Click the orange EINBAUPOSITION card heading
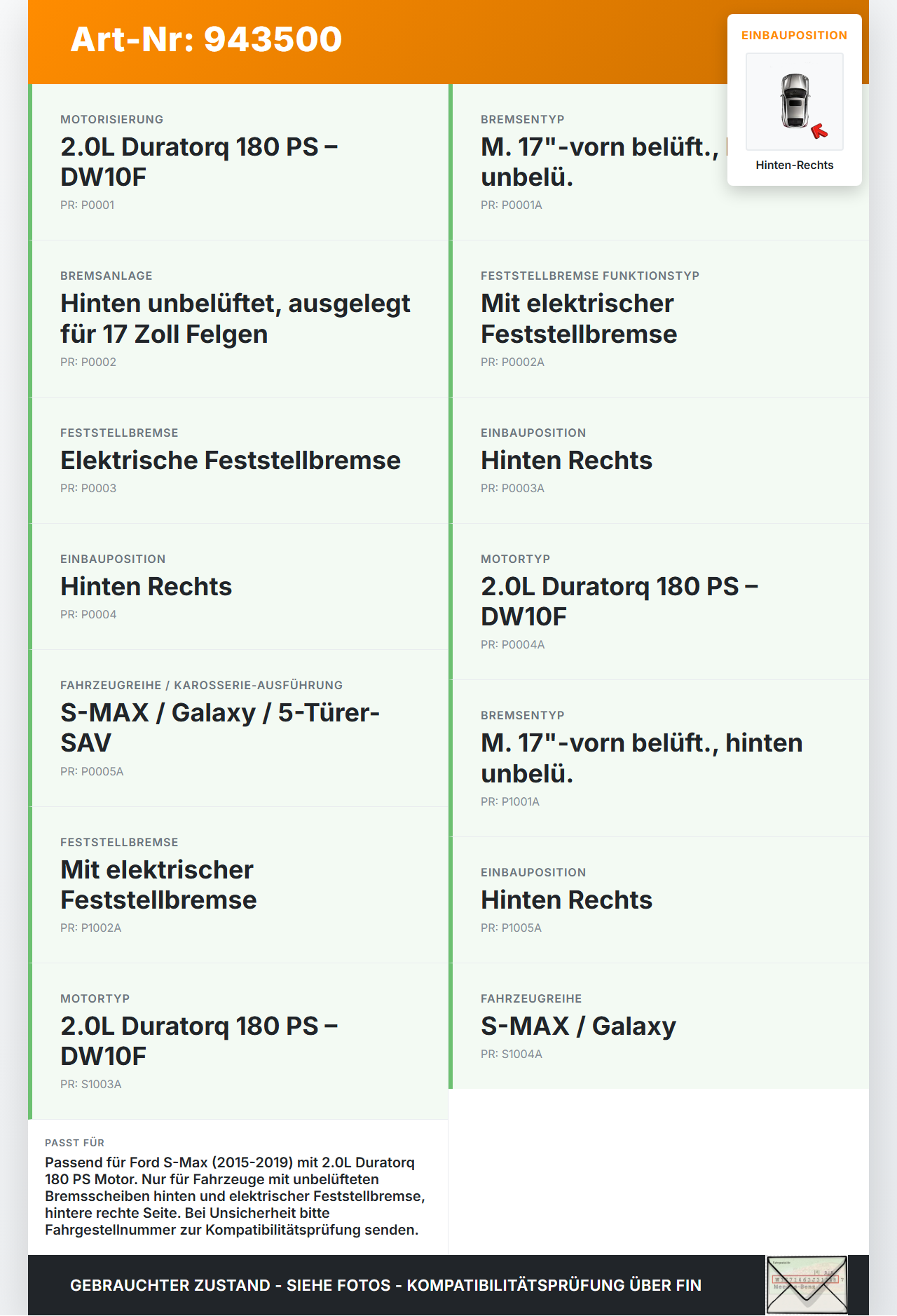The height and width of the screenshot is (1316, 897). coord(795,35)
